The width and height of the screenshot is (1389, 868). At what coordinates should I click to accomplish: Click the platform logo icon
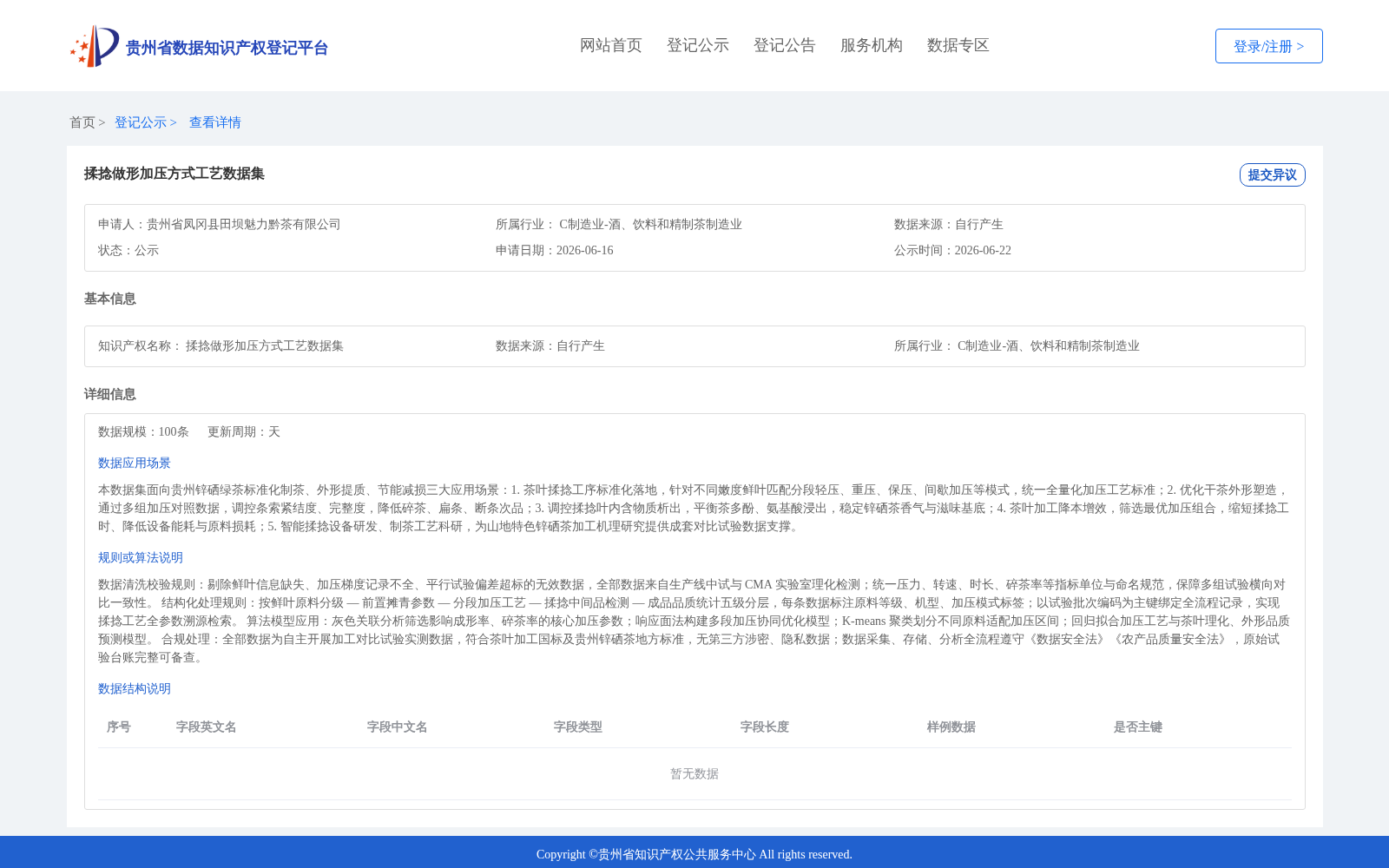(95, 46)
